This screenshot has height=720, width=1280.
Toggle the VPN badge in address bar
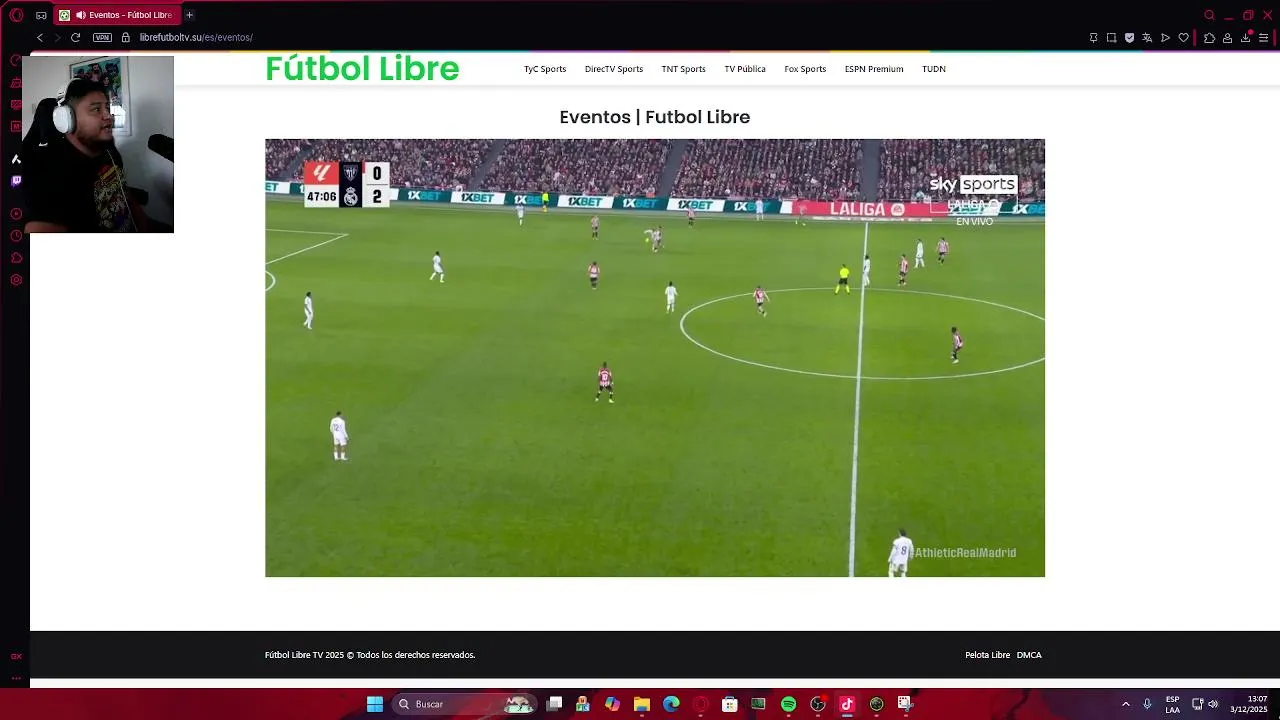[x=102, y=37]
